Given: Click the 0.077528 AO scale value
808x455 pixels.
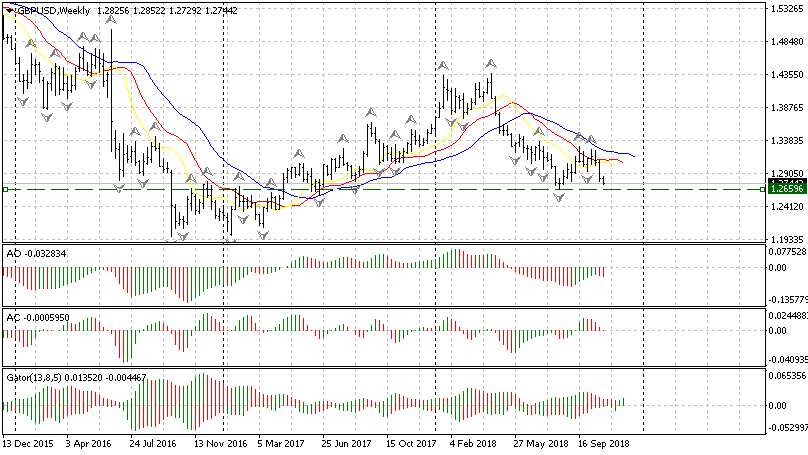Looking at the screenshot, I should tap(787, 253).
